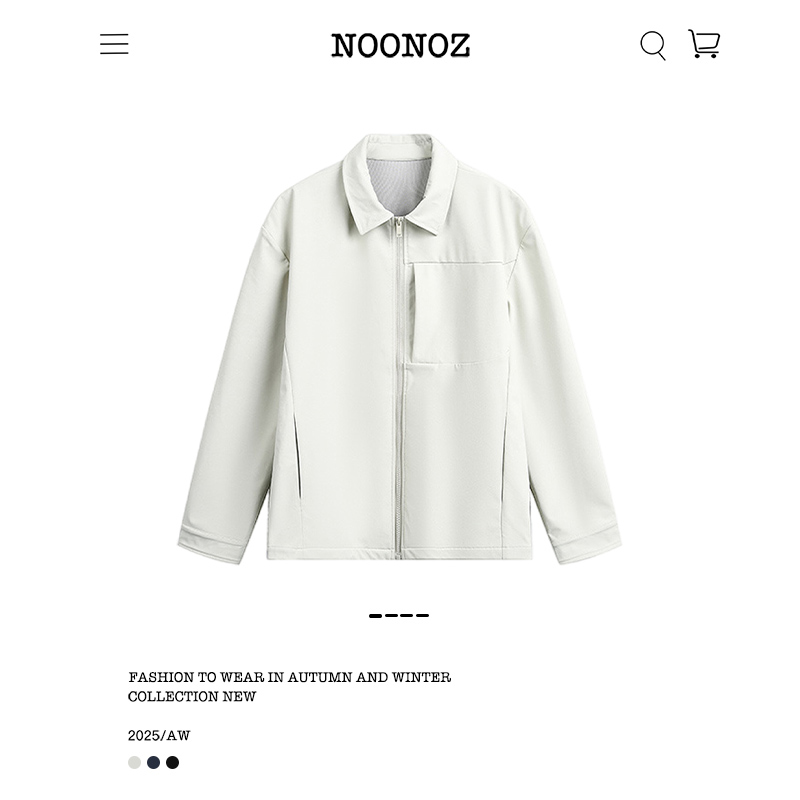The width and height of the screenshot is (800, 800).
Task: Click the jacket's left sleeve cuff
Action: pyautogui.click(x=213, y=544)
